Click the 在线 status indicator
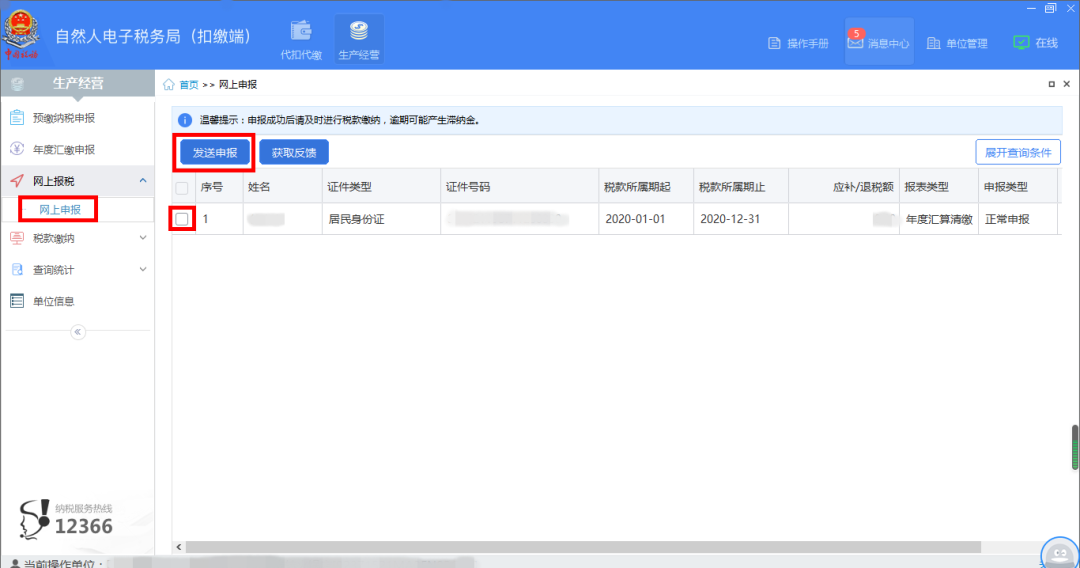The height and width of the screenshot is (568, 1080). point(1035,43)
